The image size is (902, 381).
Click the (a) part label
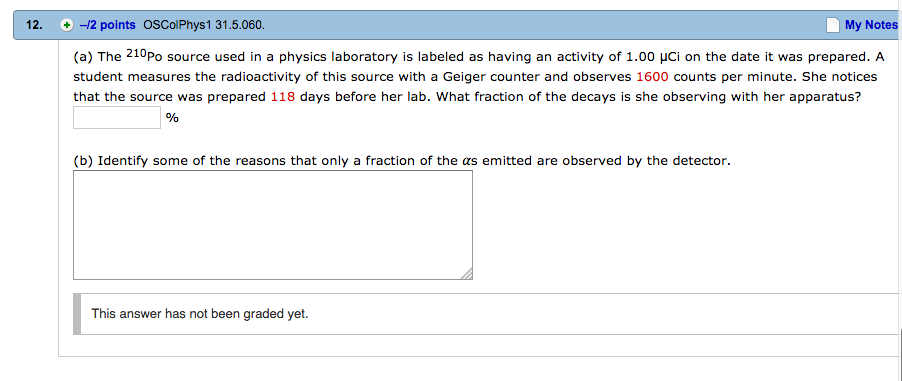[x=84, y=57]
